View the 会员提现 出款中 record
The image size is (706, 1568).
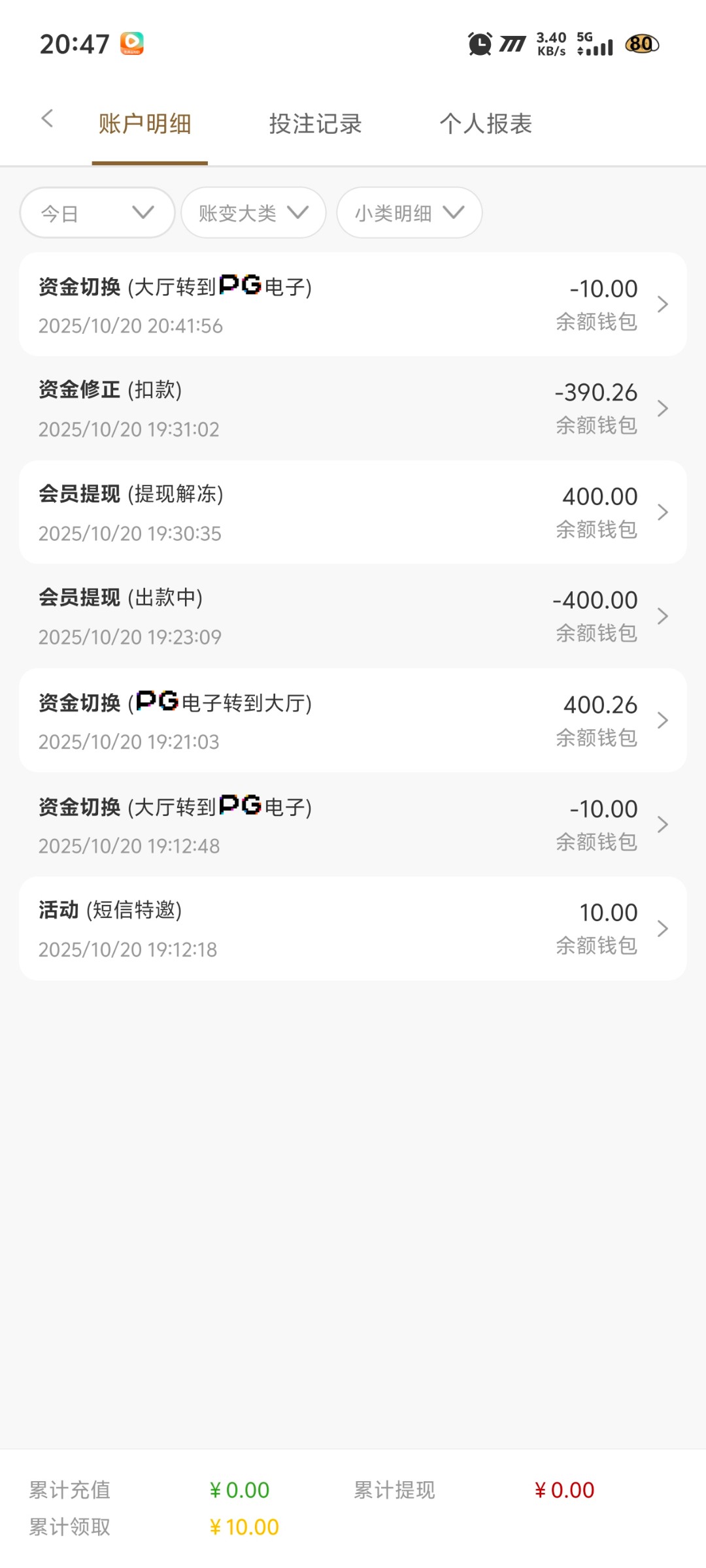coord(353,616)
